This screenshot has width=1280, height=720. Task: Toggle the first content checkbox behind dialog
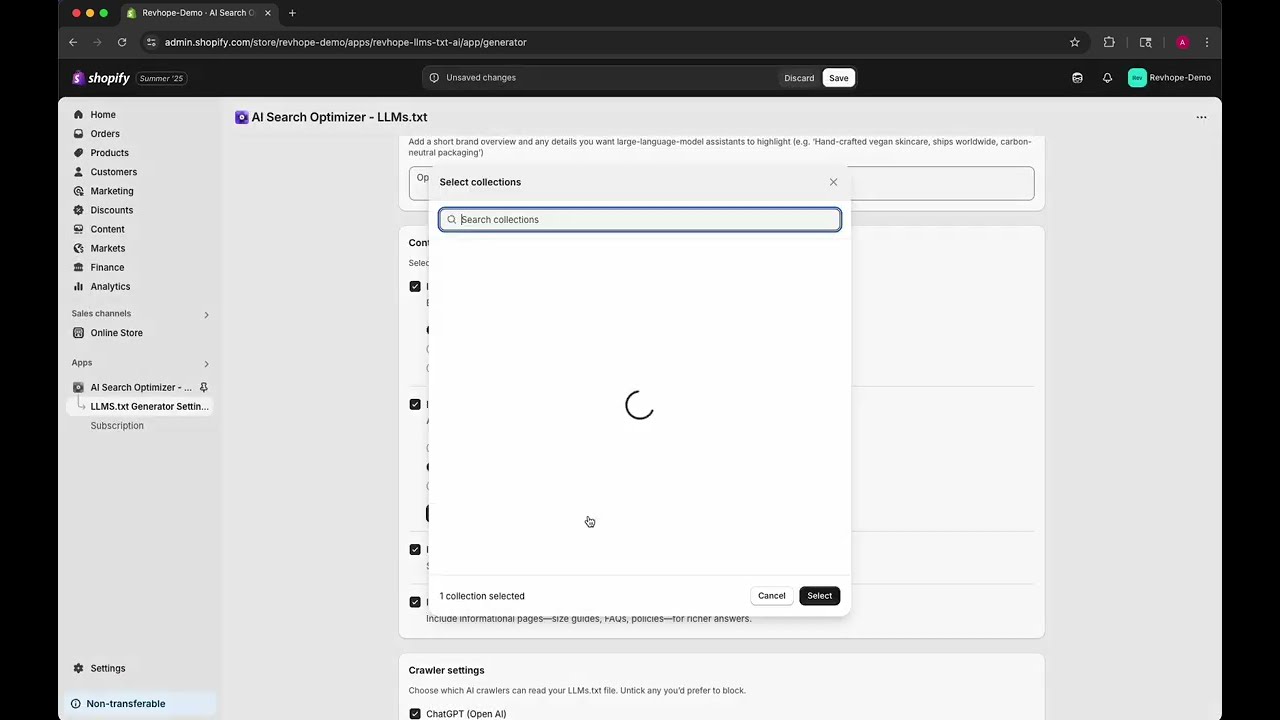pyautogui.click(x=415, y=286)
